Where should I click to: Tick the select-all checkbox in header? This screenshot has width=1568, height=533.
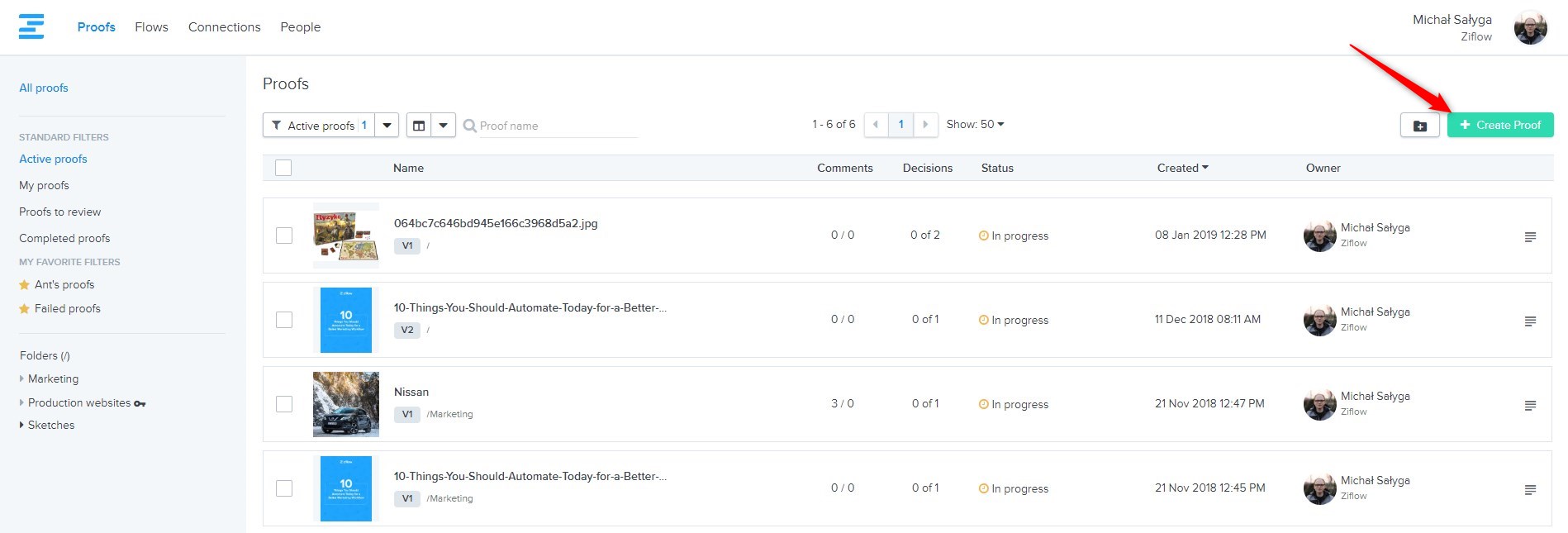(x=283, y=168)
